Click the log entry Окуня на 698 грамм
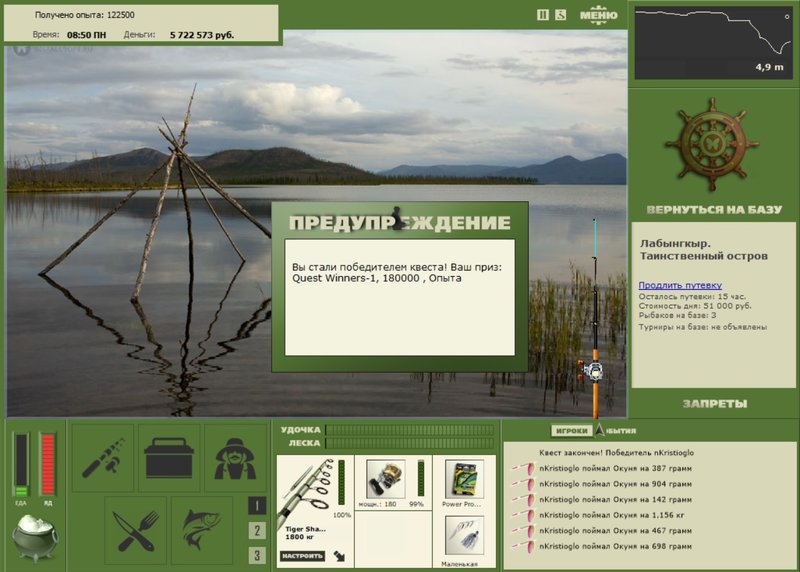This screenshot has width=800, height=572. pyautogui.click(x=615, y=546)
